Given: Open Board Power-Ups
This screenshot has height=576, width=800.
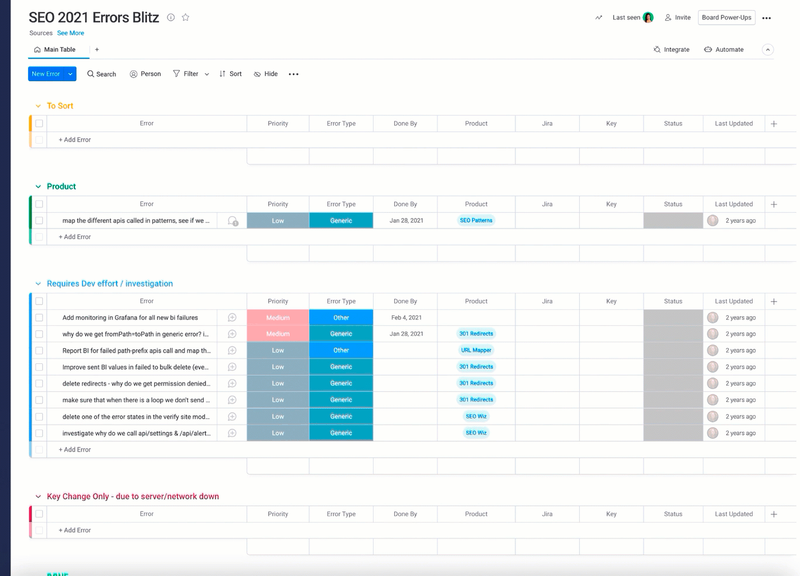Looking at the screenshot, I should coord(727,17).
